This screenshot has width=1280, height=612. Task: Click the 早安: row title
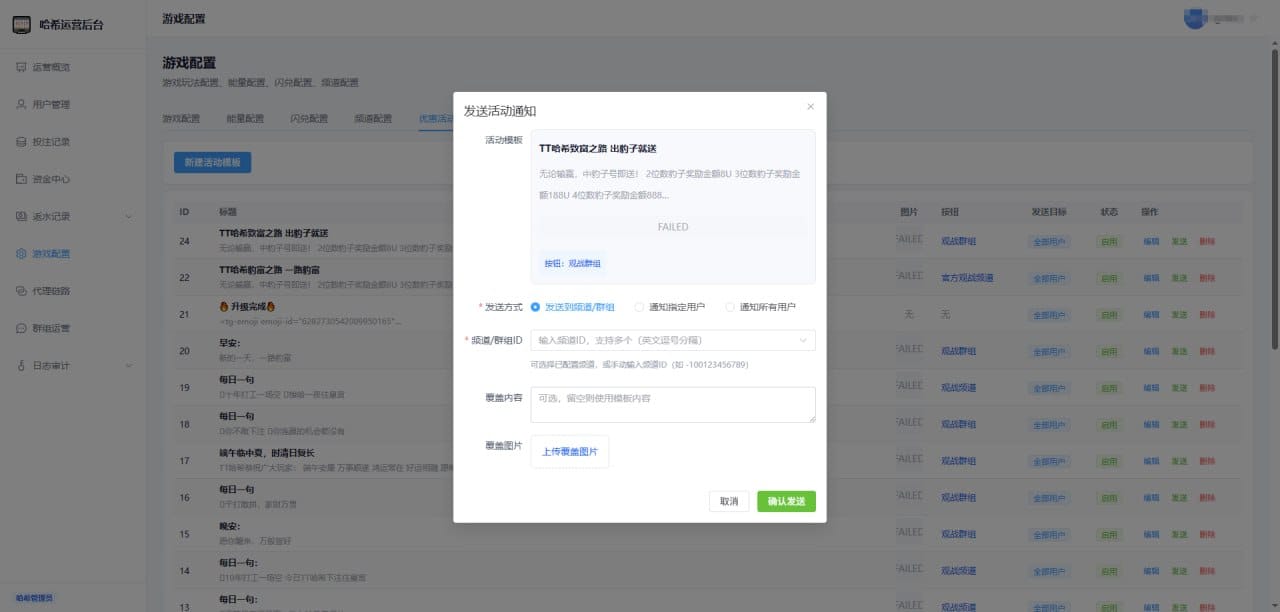tap(230, 344)
